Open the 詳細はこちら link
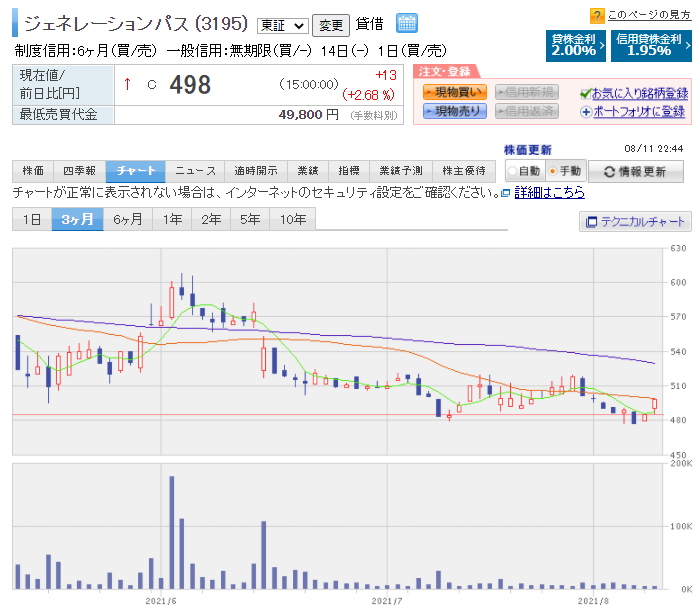 [550, 193]
